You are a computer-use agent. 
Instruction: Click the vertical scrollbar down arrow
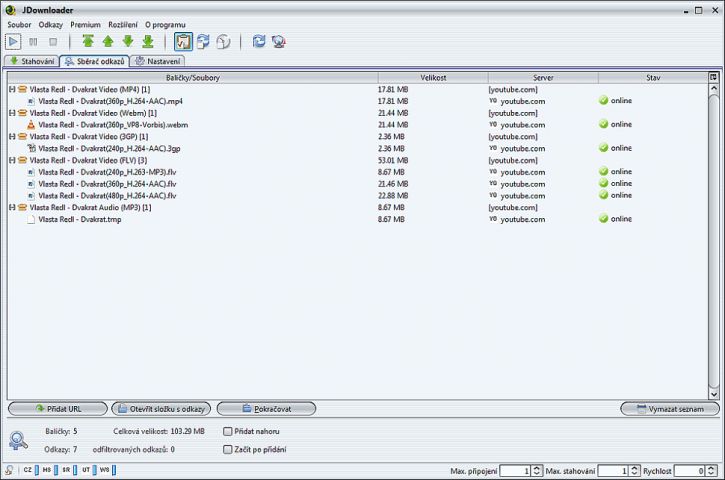[713, 394]
